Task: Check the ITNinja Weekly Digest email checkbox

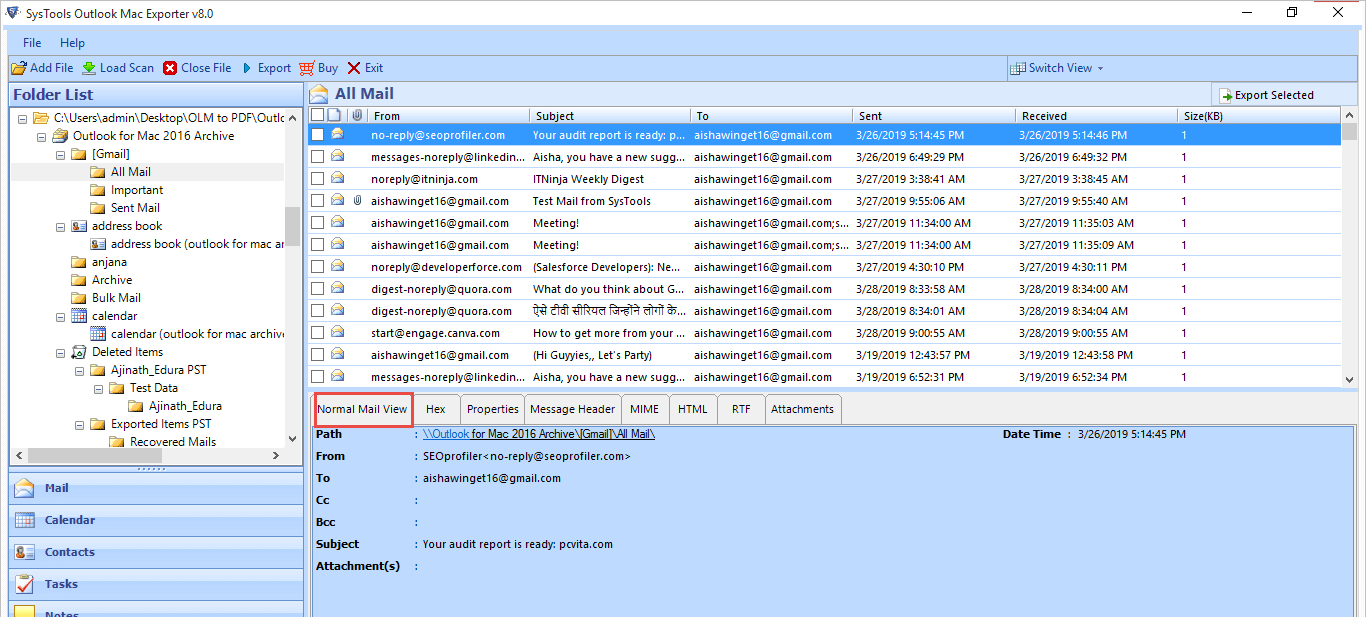Action: click(x=317, y=179)
